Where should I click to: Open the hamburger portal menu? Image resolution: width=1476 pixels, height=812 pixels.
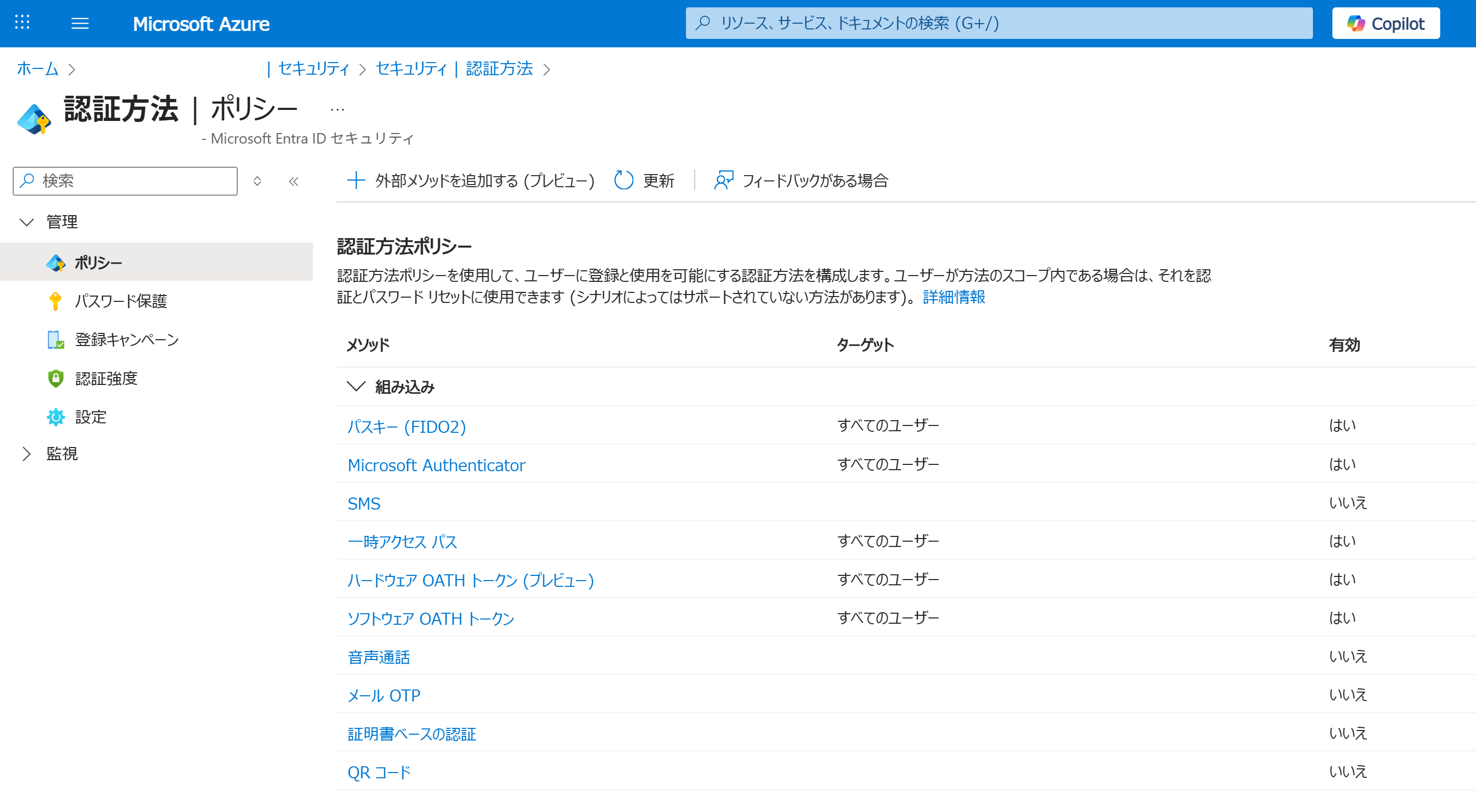pyautogui.click(x=79, y=24)
